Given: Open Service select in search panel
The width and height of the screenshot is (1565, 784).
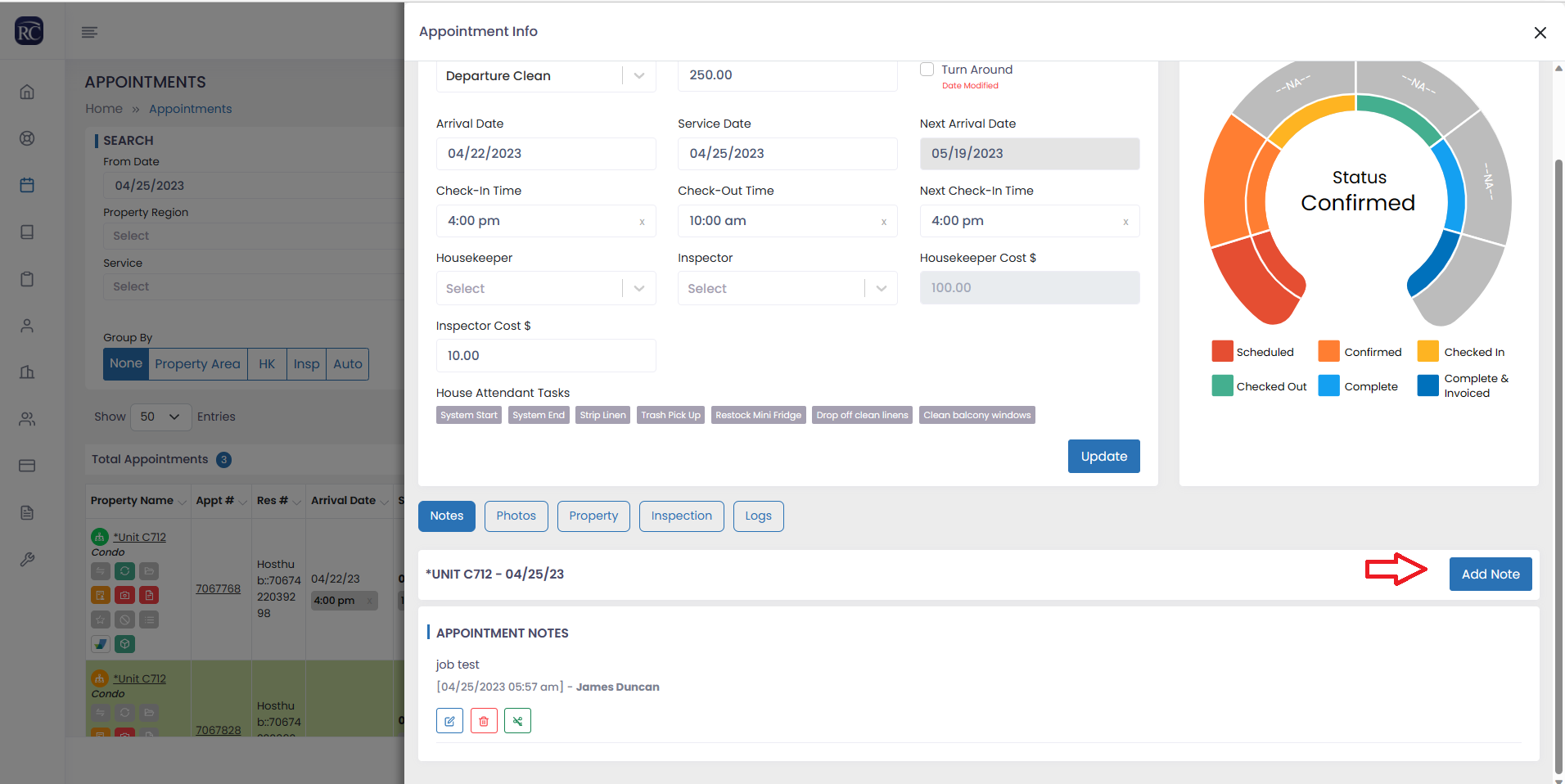Looking at the screenshot, I should (254, 286).
